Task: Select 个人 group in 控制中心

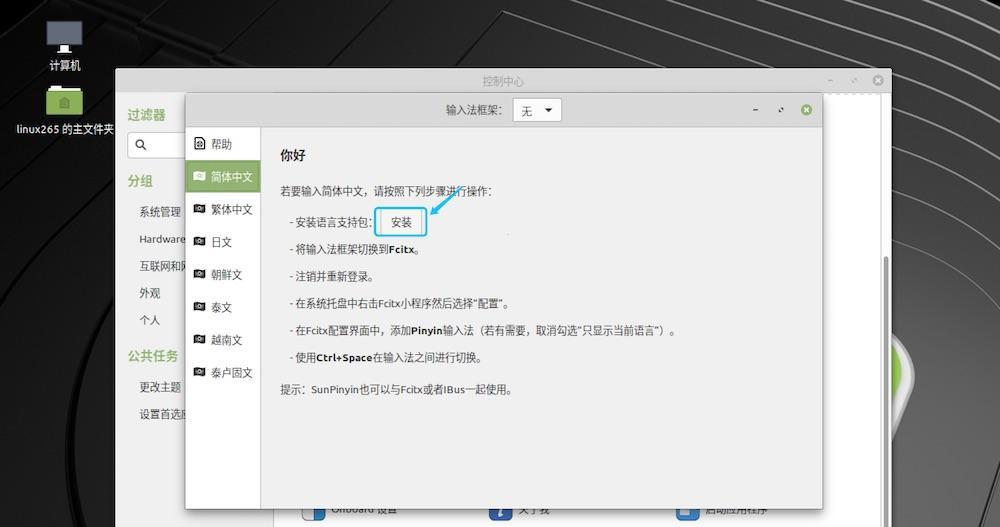Action: 150,320
